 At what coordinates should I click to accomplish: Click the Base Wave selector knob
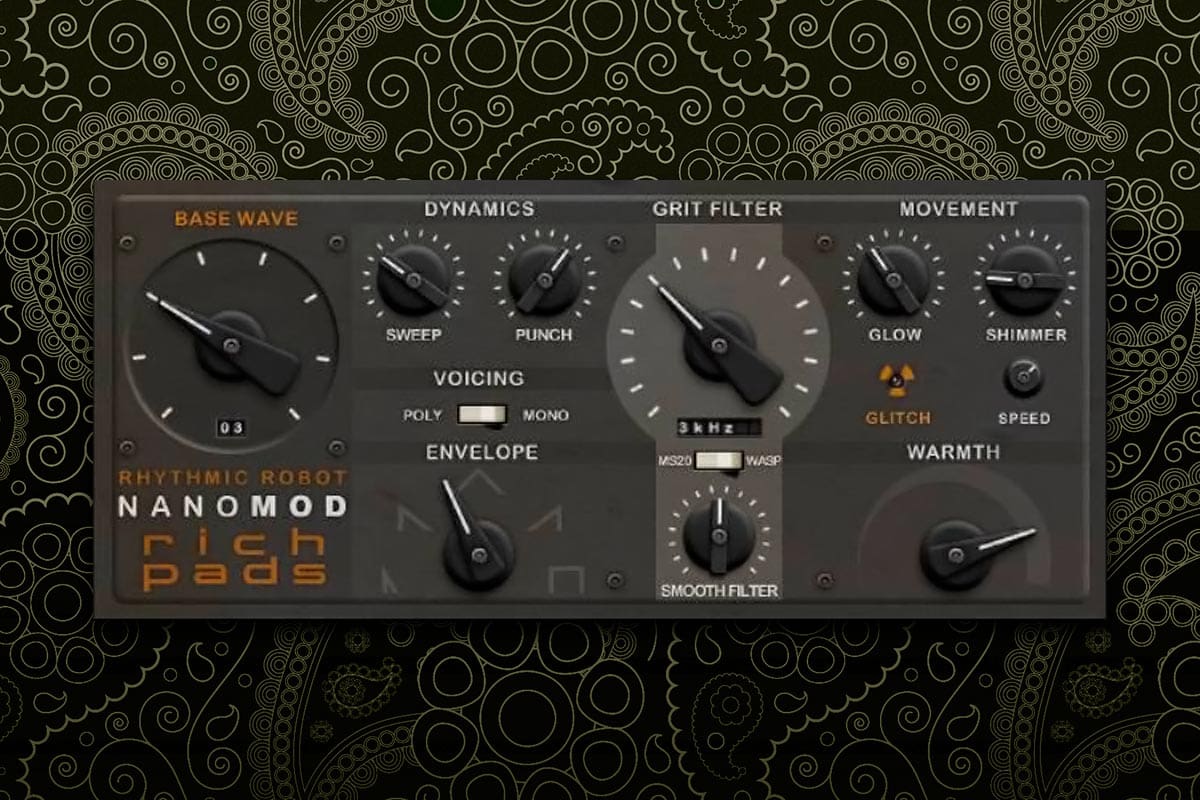coord(232,343)
